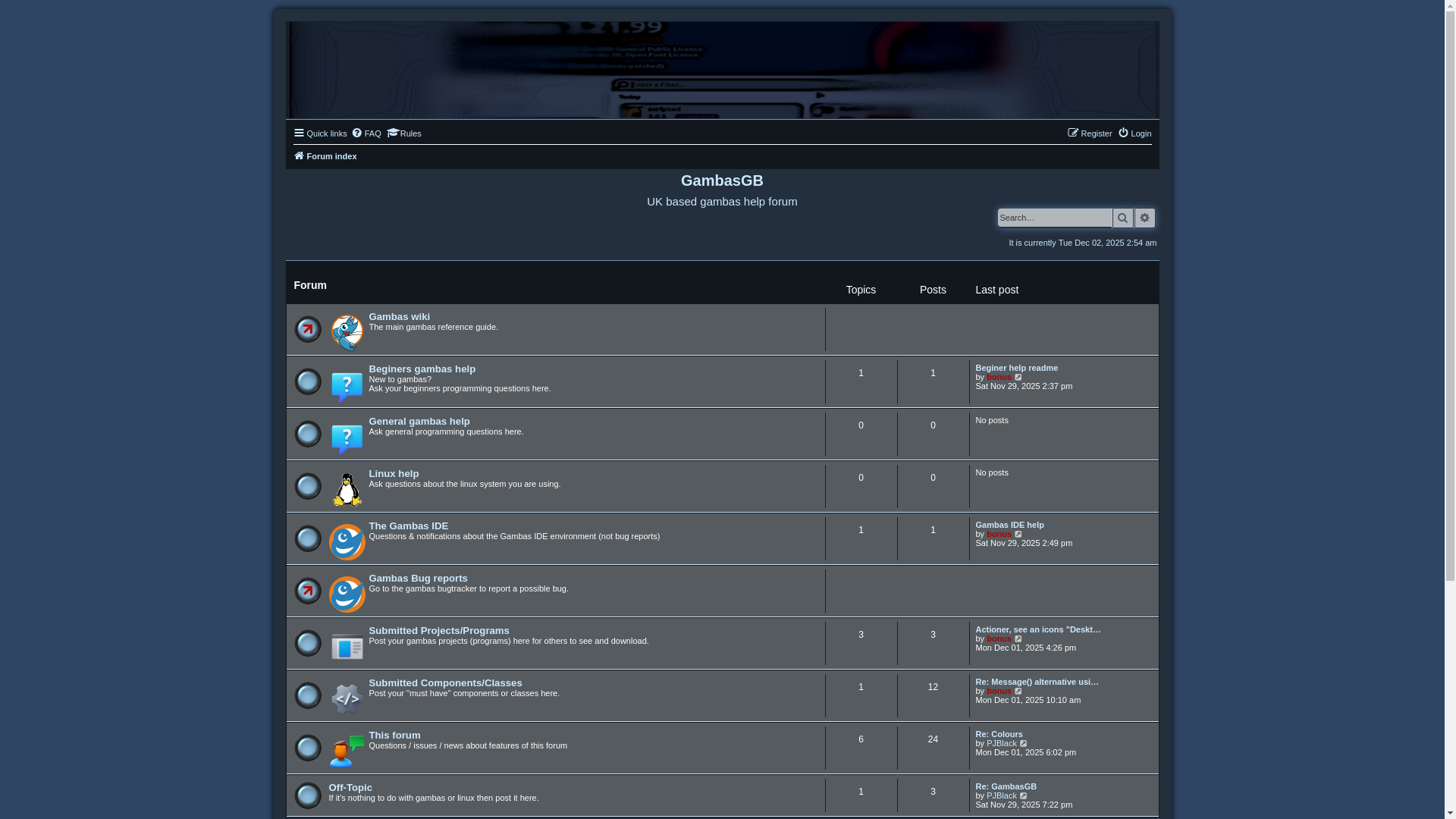
Task: Click the Submitted Components/Classes code icon
Action: pos(347,699)
